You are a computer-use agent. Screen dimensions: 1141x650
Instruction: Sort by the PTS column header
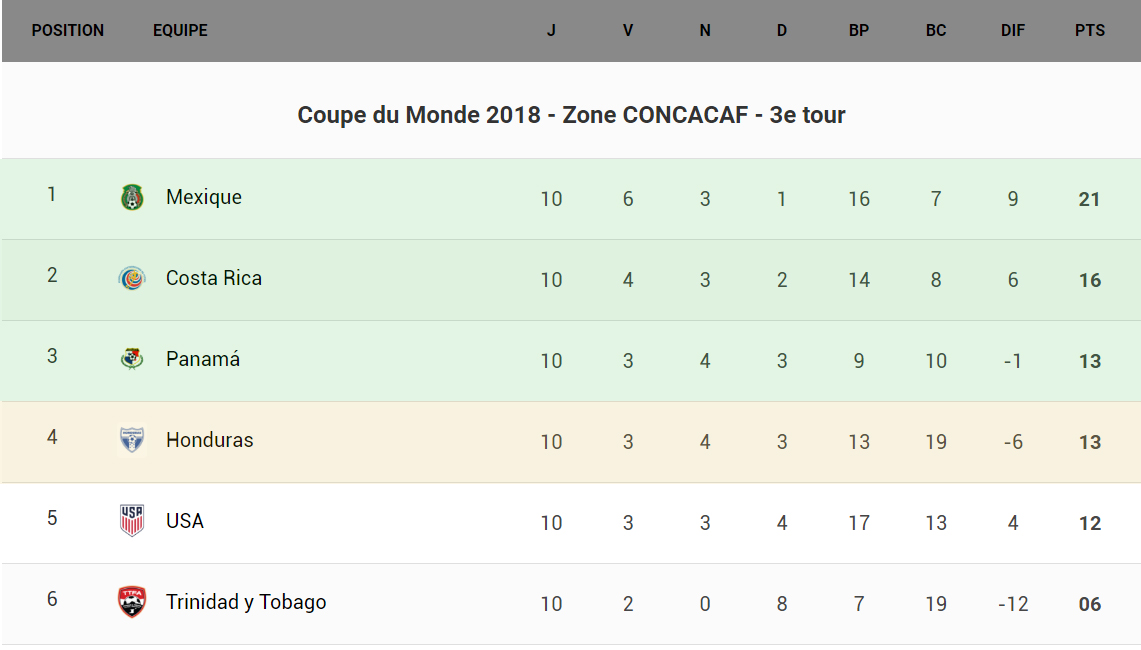click(1090, 31)
